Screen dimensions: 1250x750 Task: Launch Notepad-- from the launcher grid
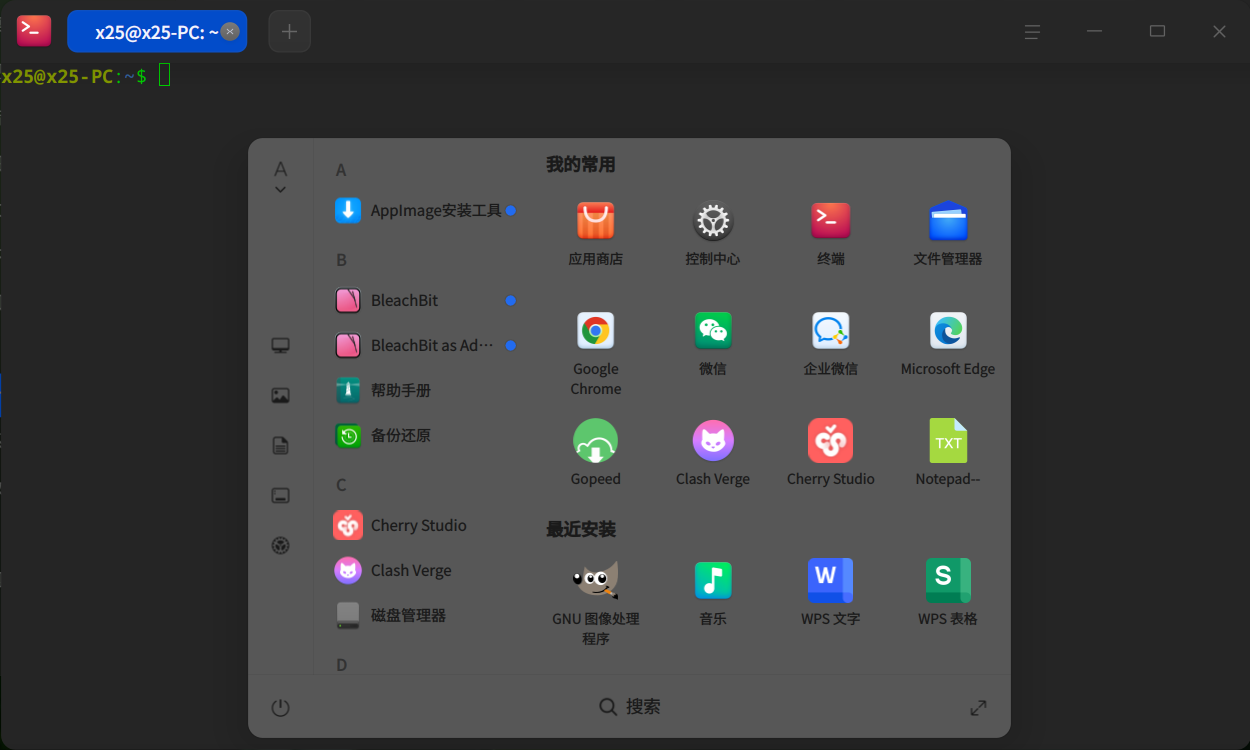click(948, 453)
